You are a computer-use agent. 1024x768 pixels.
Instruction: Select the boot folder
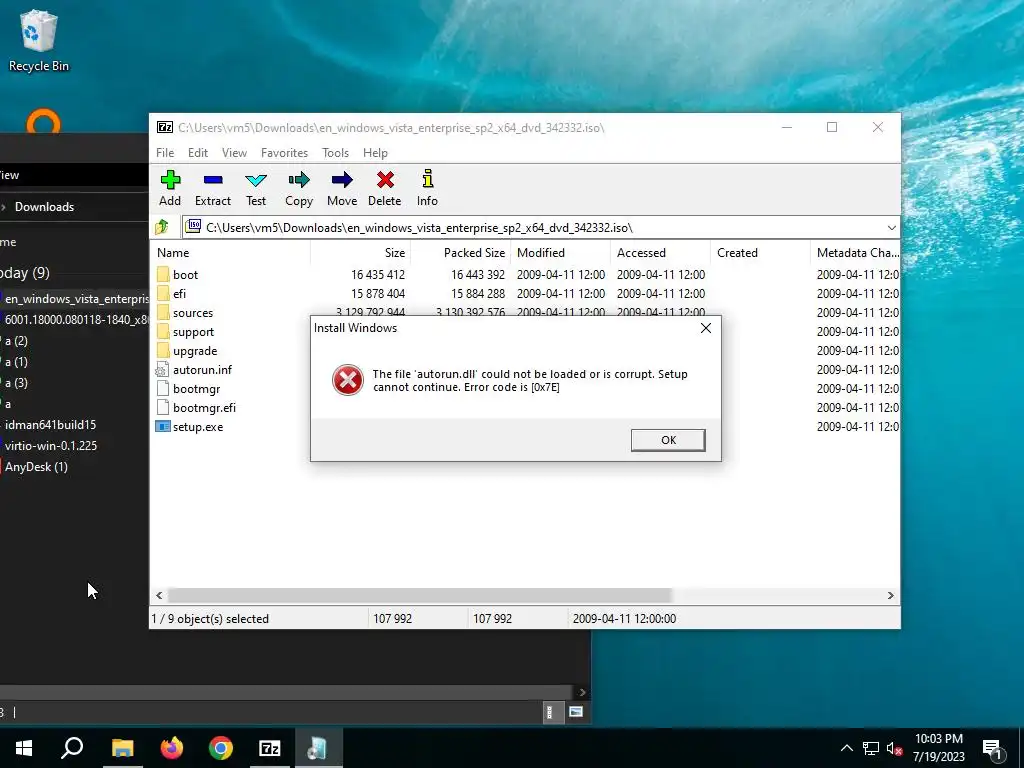tap(185, 275)
